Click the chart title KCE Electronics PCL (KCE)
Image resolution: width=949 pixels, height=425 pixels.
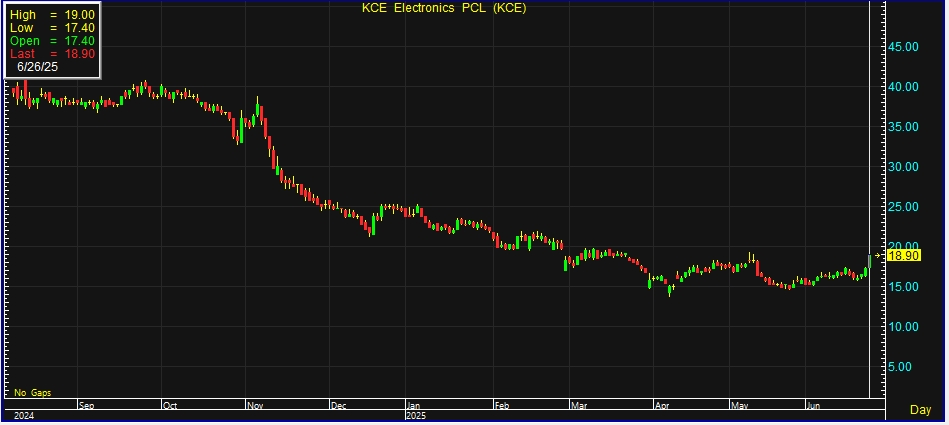click(x=444, y=8)
